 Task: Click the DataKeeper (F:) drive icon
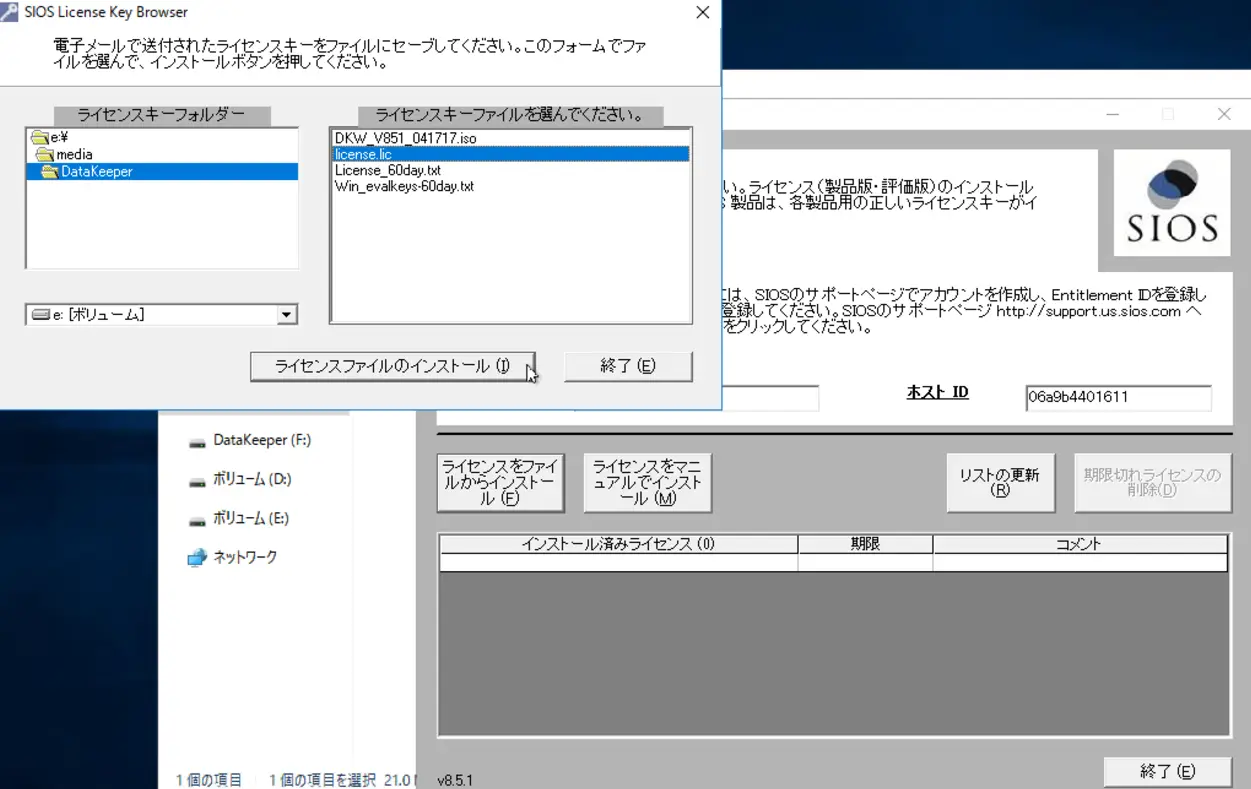[x=196, y=441]
